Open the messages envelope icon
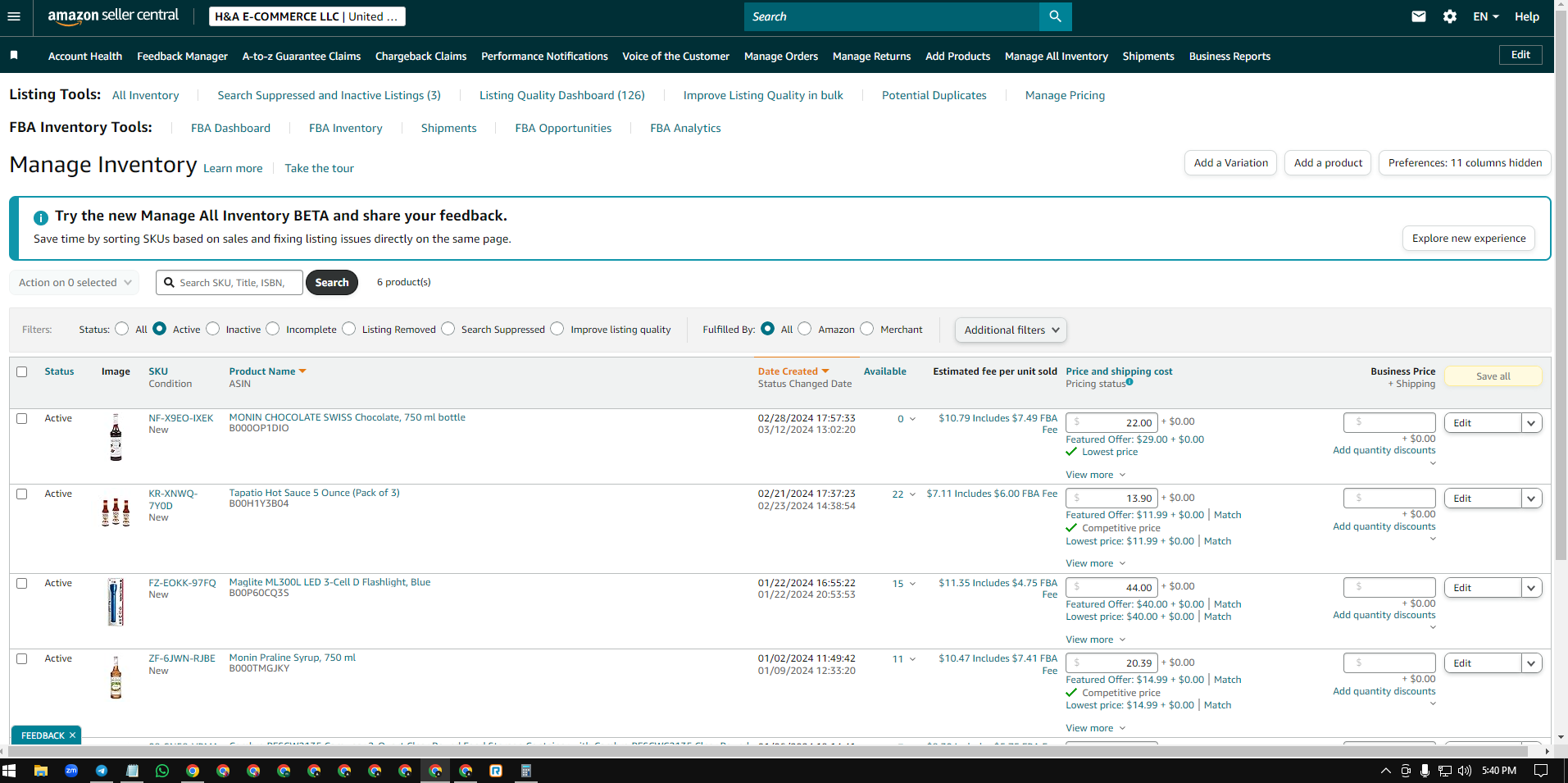This screenshot has width=1568, height=783. point(1419,16)
